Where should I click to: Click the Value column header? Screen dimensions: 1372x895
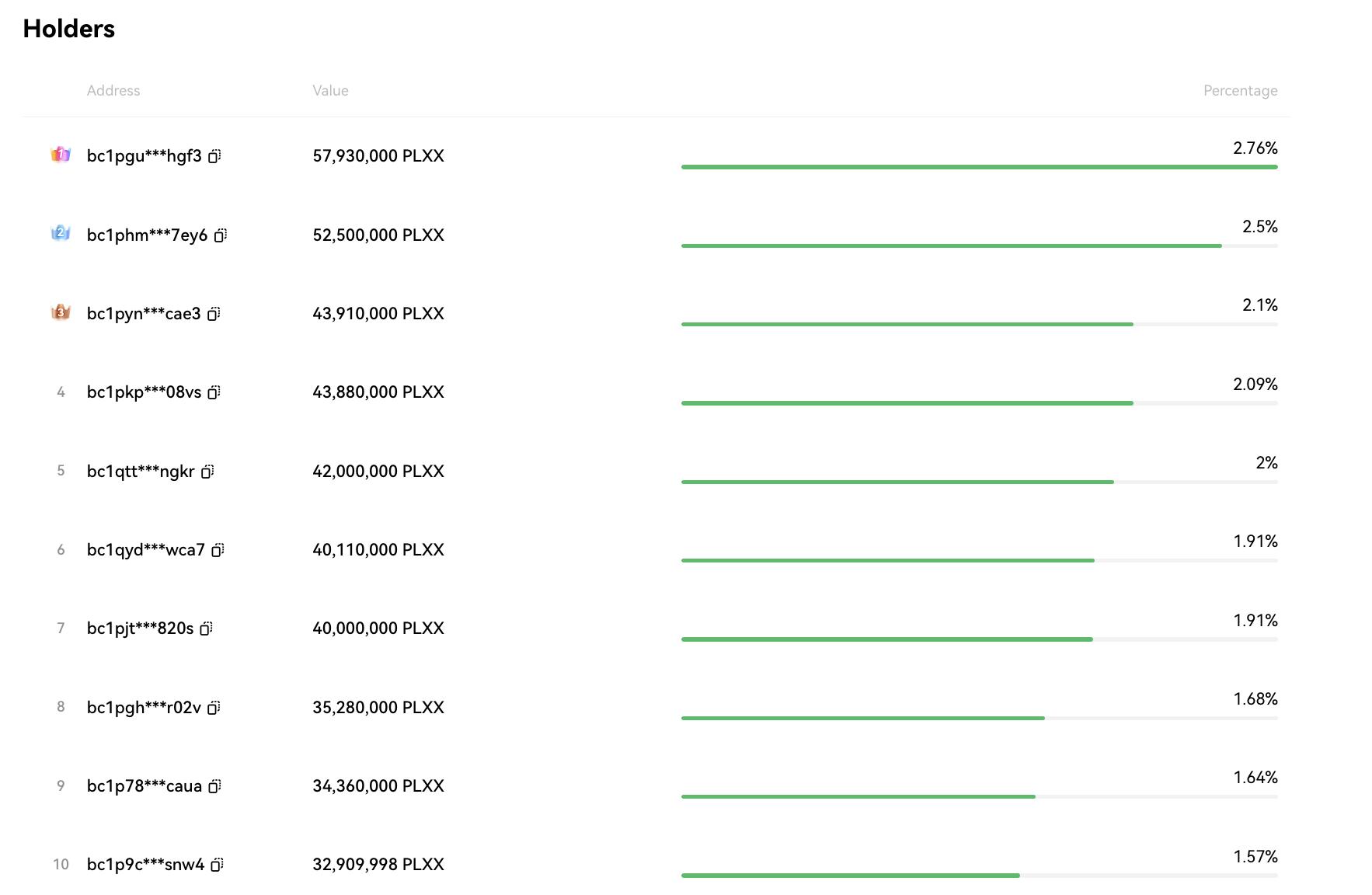(x=330, y=91)
